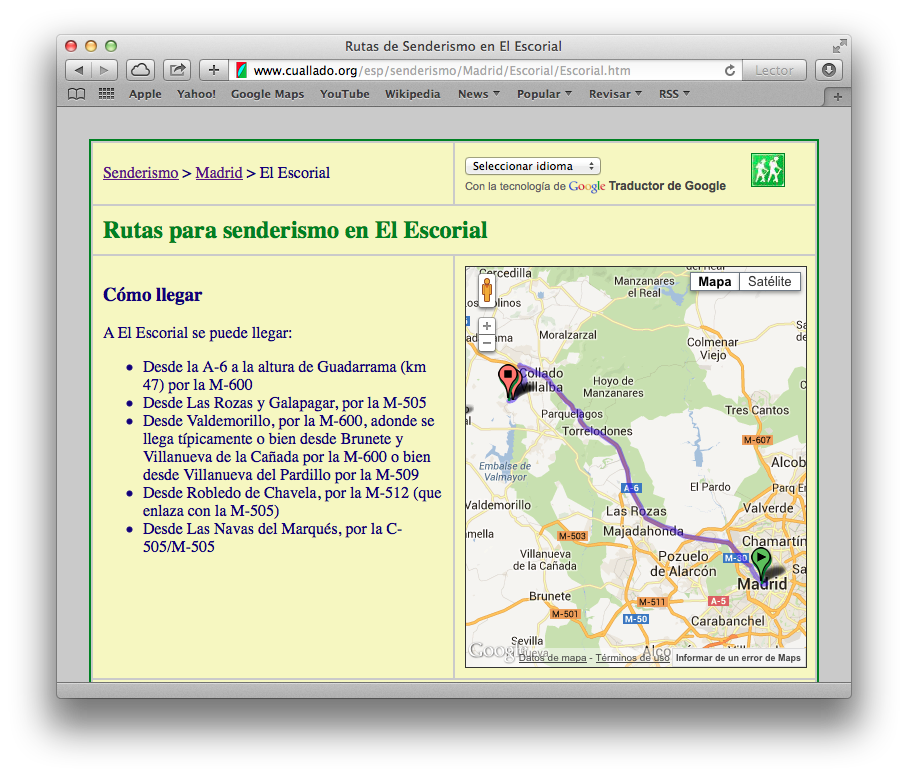Click the green start marker at Madrid
The width and height of the screenshot is (908, 777).
(x=761, y=565)
